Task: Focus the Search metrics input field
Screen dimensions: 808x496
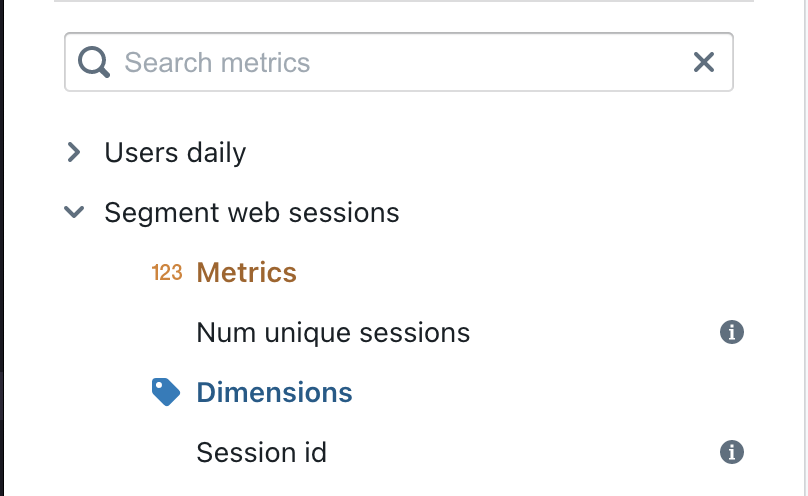Action: pyautogui.click(x=400, y=63)
